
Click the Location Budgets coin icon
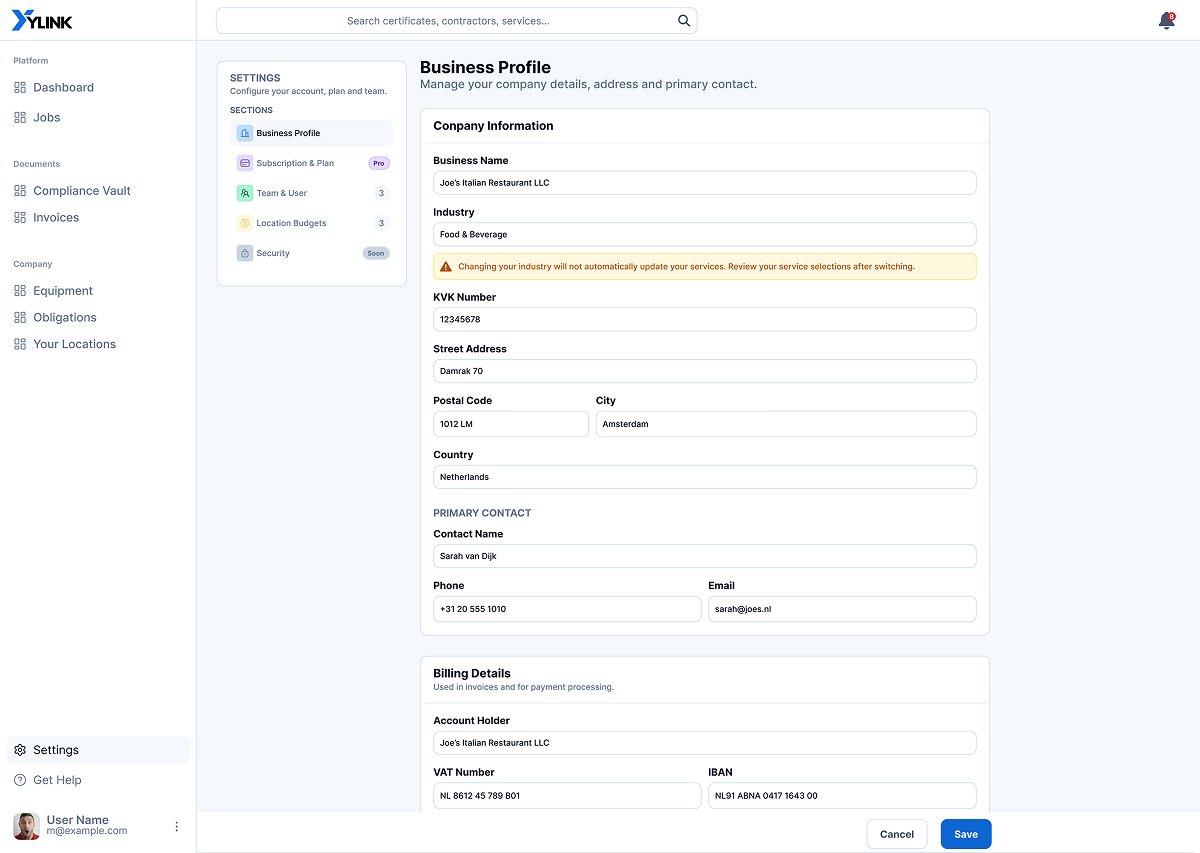click(x=245, y=223)
